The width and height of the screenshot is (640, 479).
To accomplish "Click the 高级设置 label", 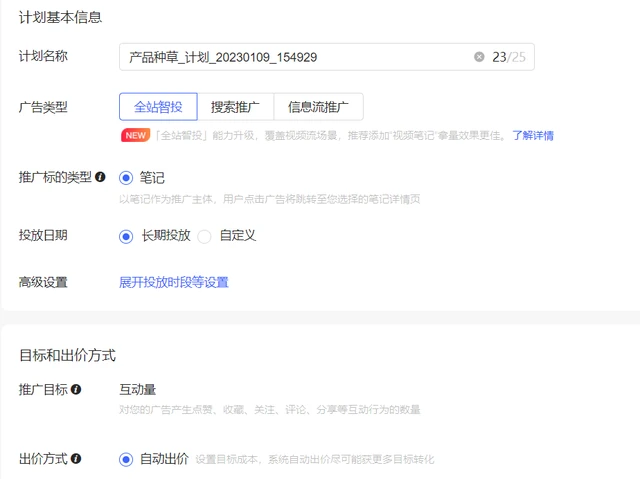I will click(43, 282).
